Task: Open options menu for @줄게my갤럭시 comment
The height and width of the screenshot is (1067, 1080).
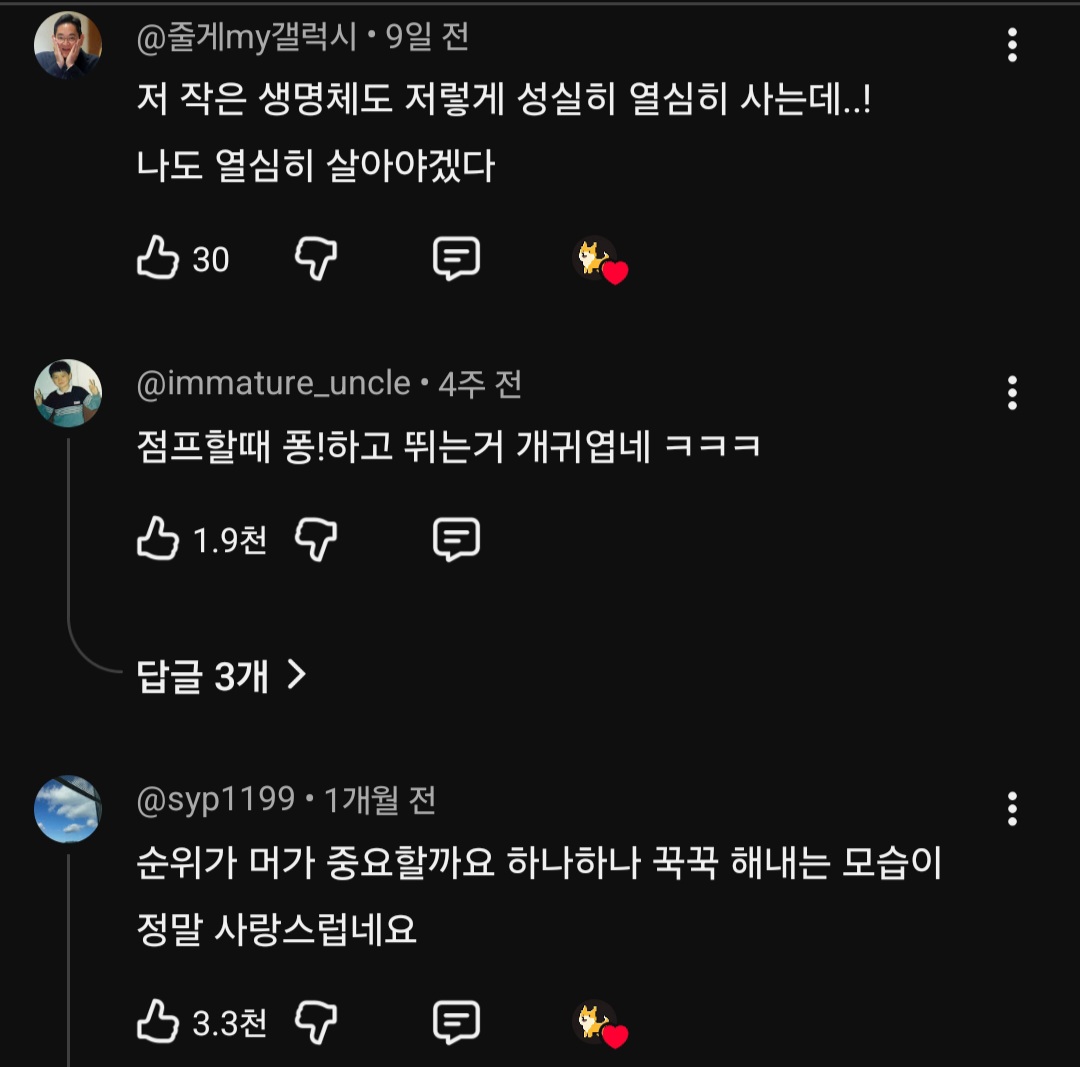Action: (x=1012, y=45)
